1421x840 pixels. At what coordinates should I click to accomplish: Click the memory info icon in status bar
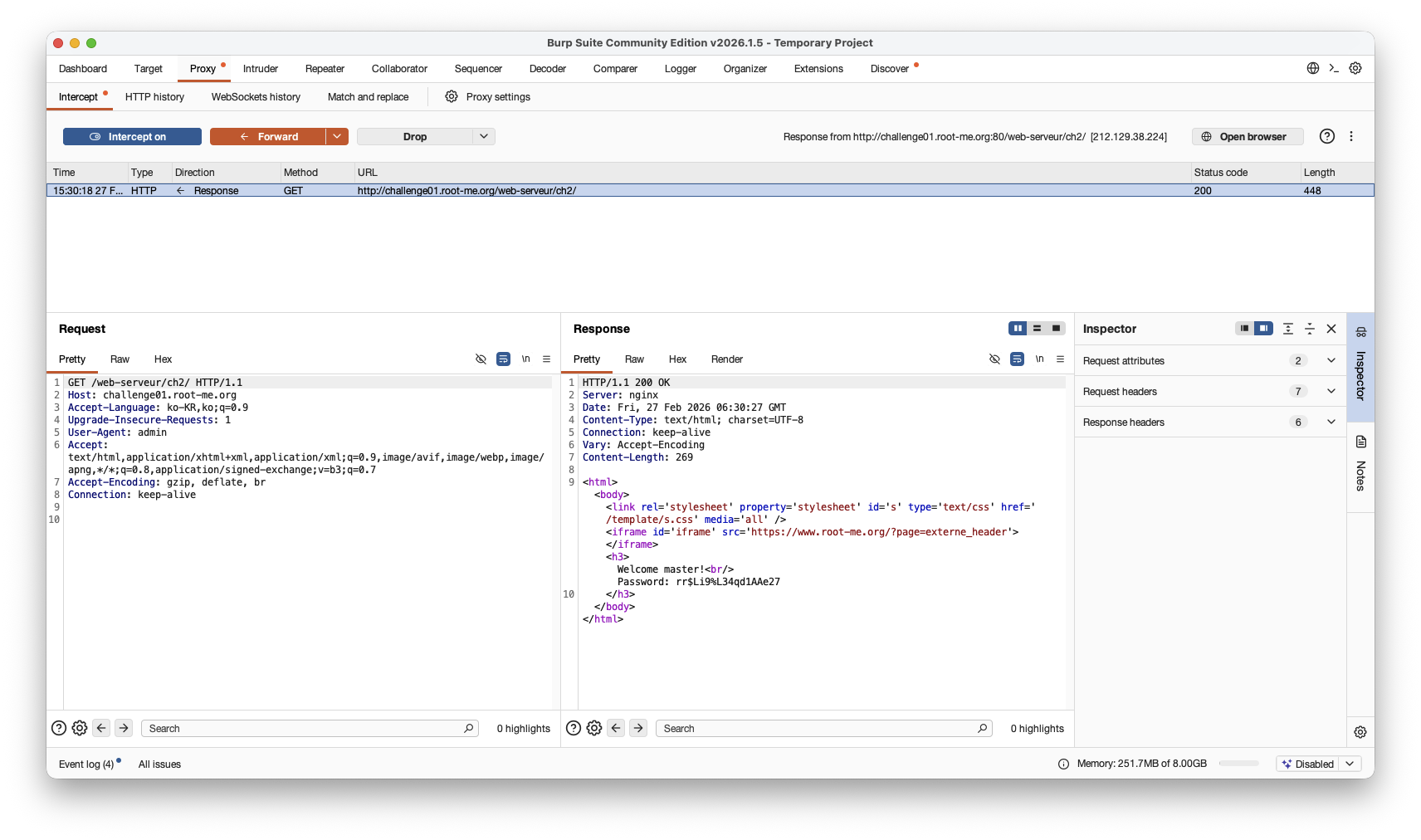tap(1064, 764)
